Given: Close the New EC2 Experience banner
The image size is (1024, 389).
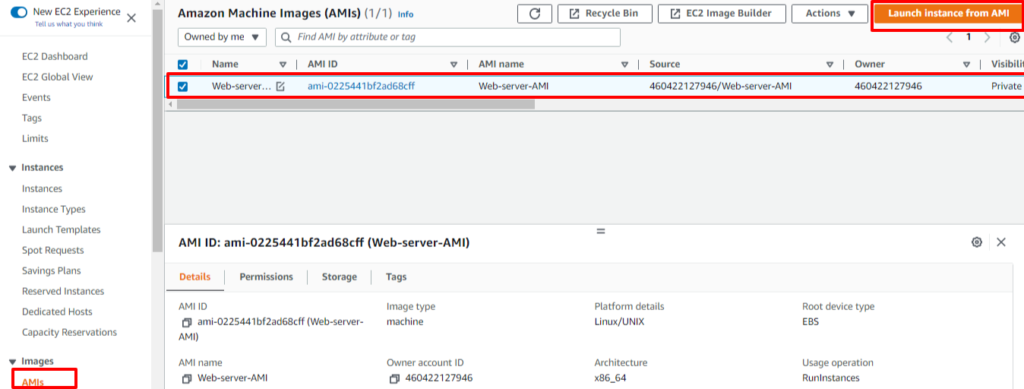Looking at the screenshot, I should tap(131, 18).
